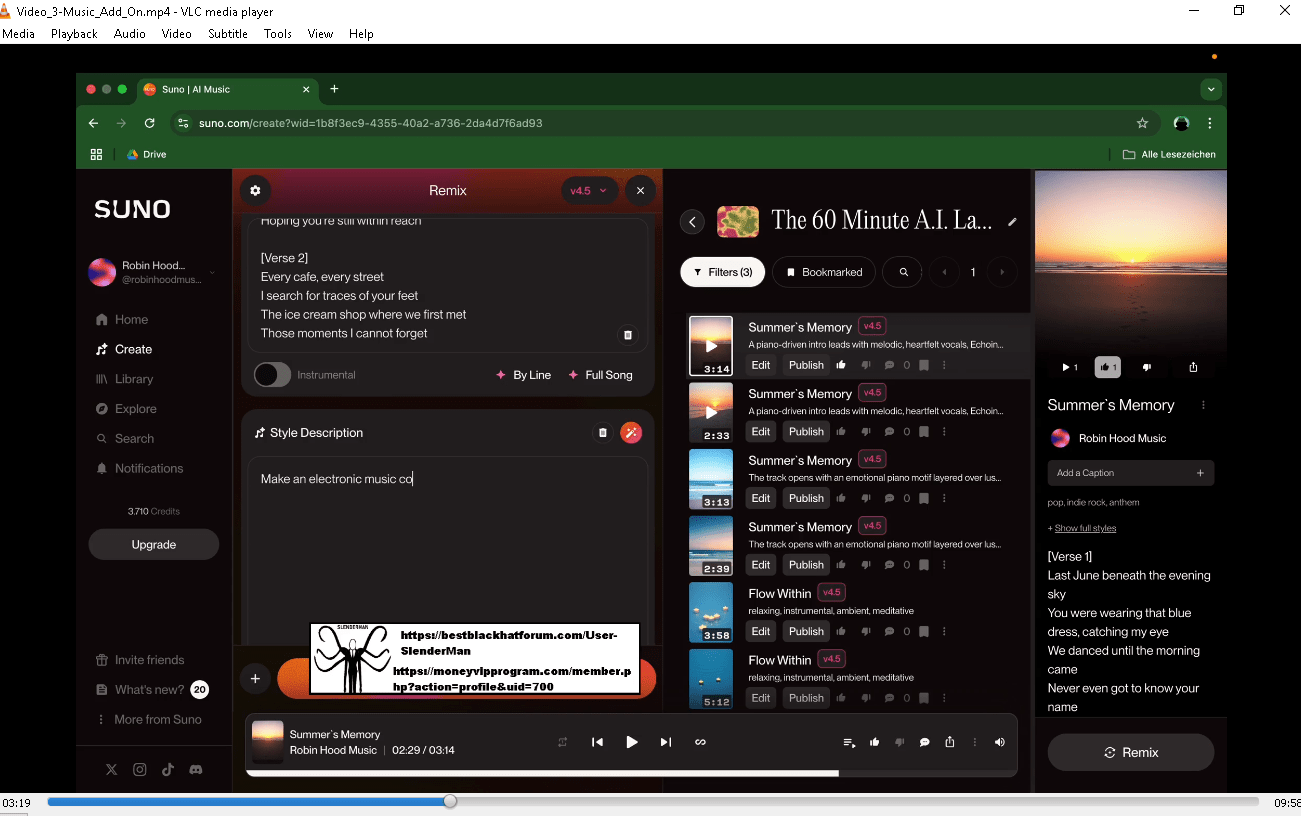Image resolution: width=1301 pixels, height=816 pixels.
Task: Seek in the VLC timeline slider
Action: click(653, 801)
